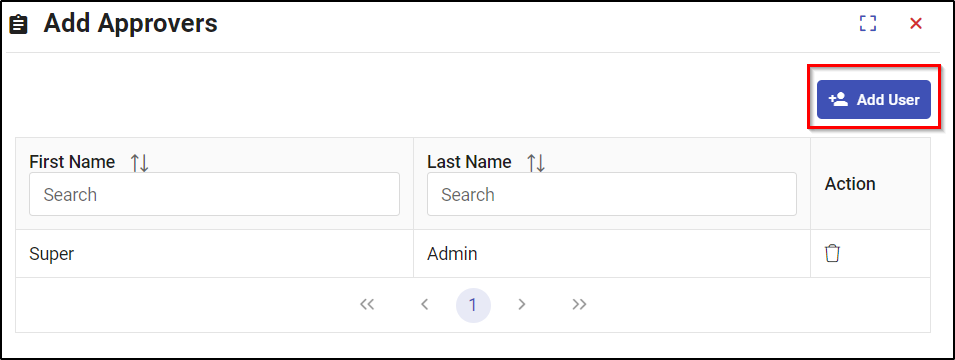Sort the table by First Name arrows
This screenshot has width=955, height=360.
tap(139, 163)
